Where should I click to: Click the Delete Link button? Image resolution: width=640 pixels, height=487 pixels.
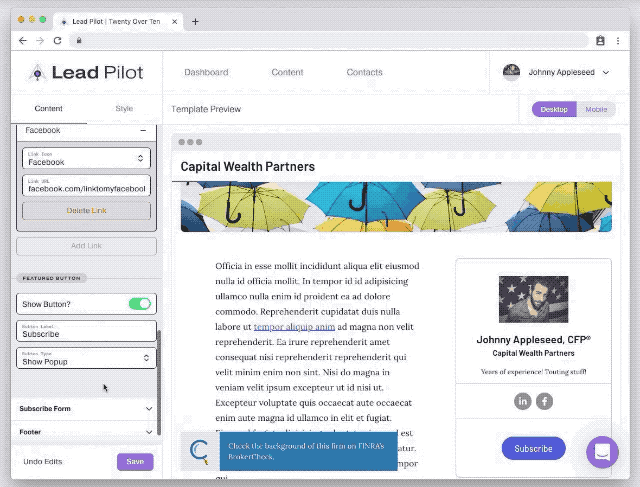86,211
